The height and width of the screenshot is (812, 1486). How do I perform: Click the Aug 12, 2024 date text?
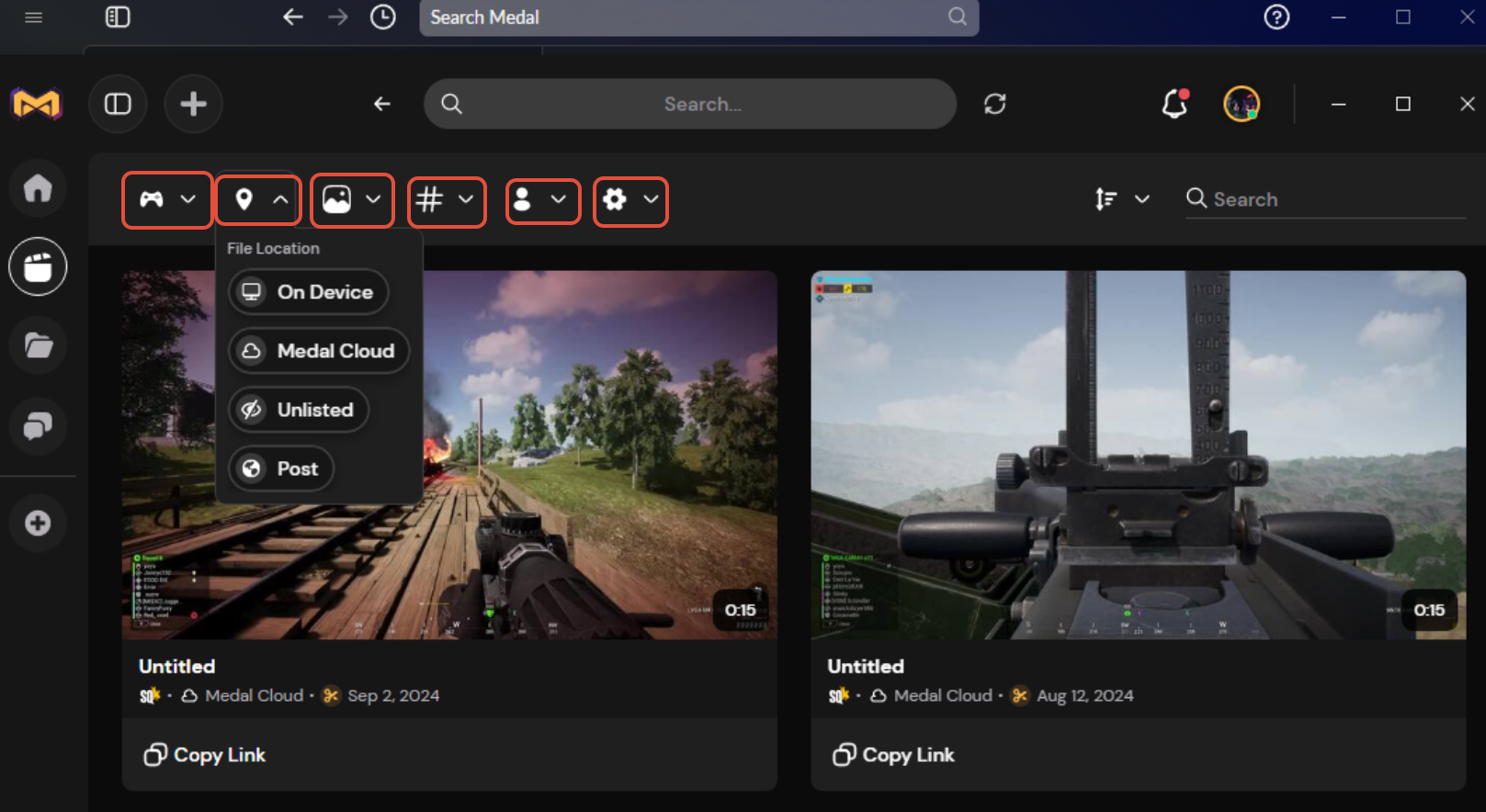click(x=1085, y=696)
